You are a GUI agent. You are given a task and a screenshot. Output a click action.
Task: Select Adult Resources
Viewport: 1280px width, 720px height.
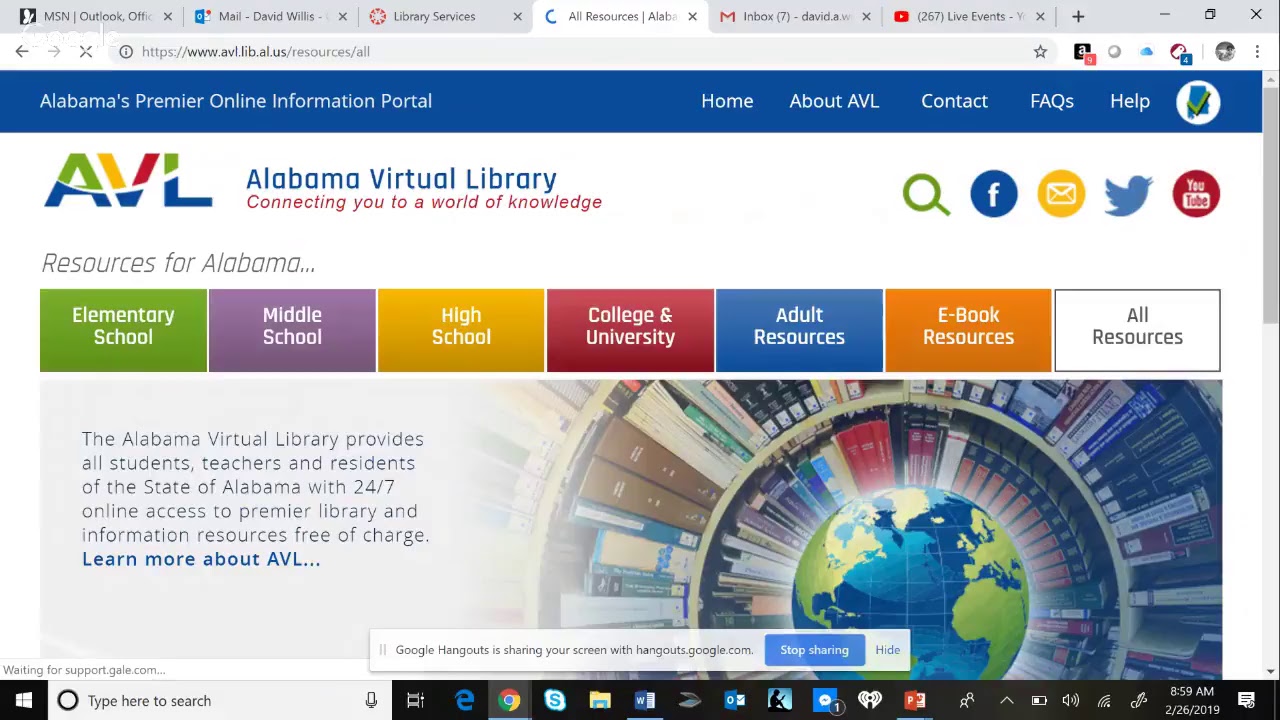tap(799, 330)
